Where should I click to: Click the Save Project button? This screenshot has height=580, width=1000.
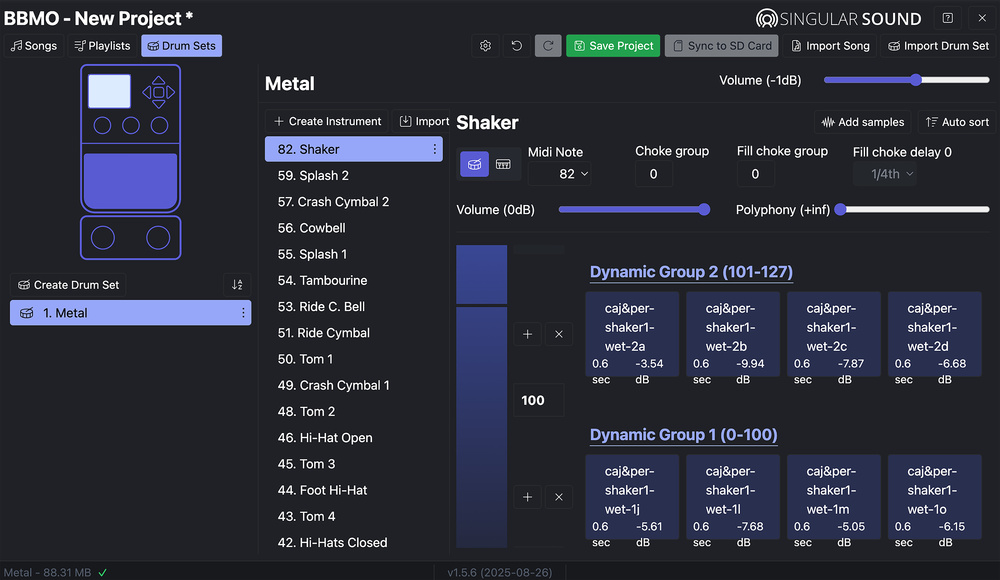612,46
